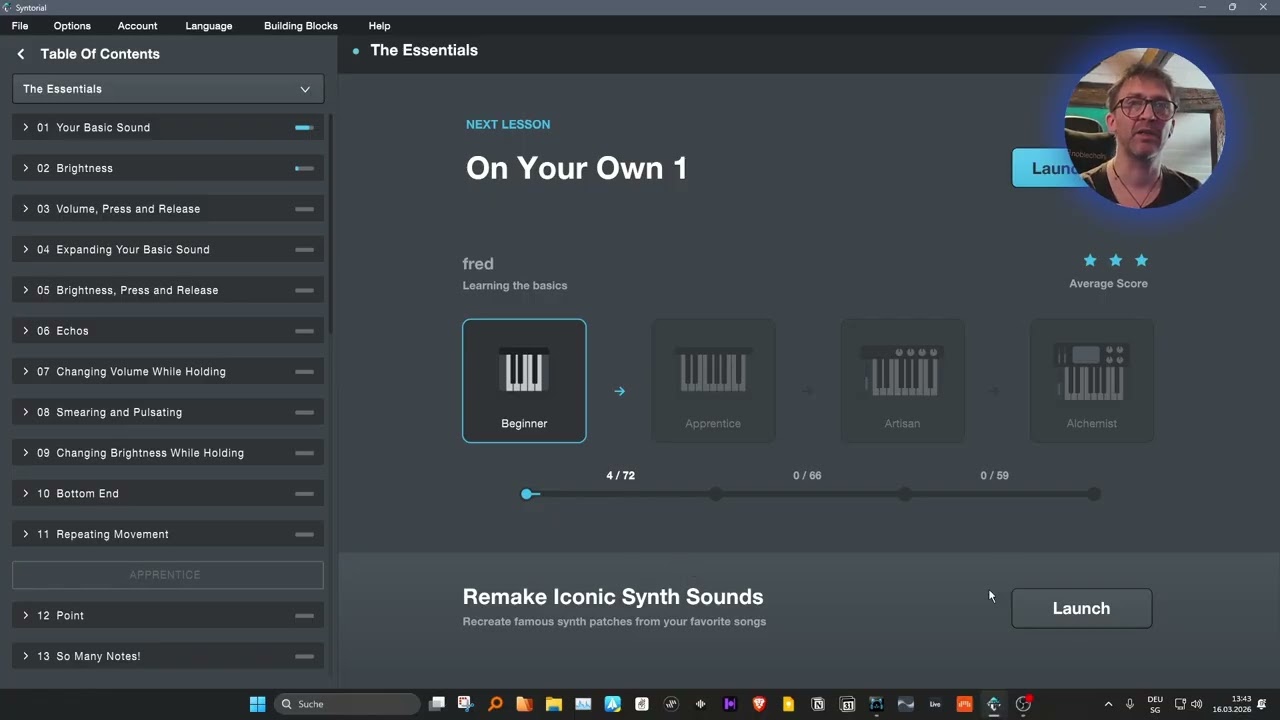The height and width of the screenshot is (720, 1280).
Task: Click the APPRENTICE section divider button
Action: [168, 575]
